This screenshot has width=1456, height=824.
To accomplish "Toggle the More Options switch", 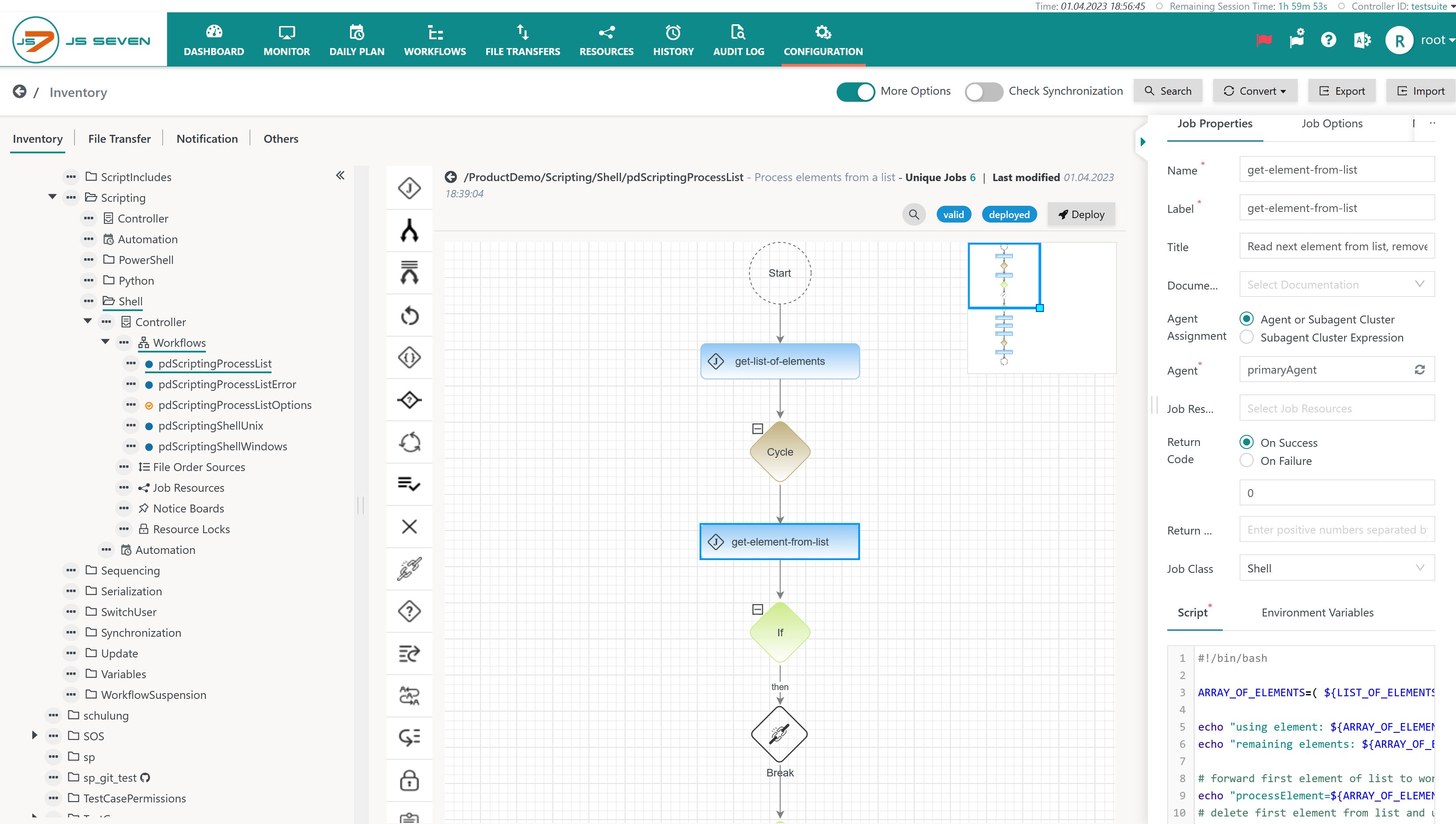I will (855, 91).
